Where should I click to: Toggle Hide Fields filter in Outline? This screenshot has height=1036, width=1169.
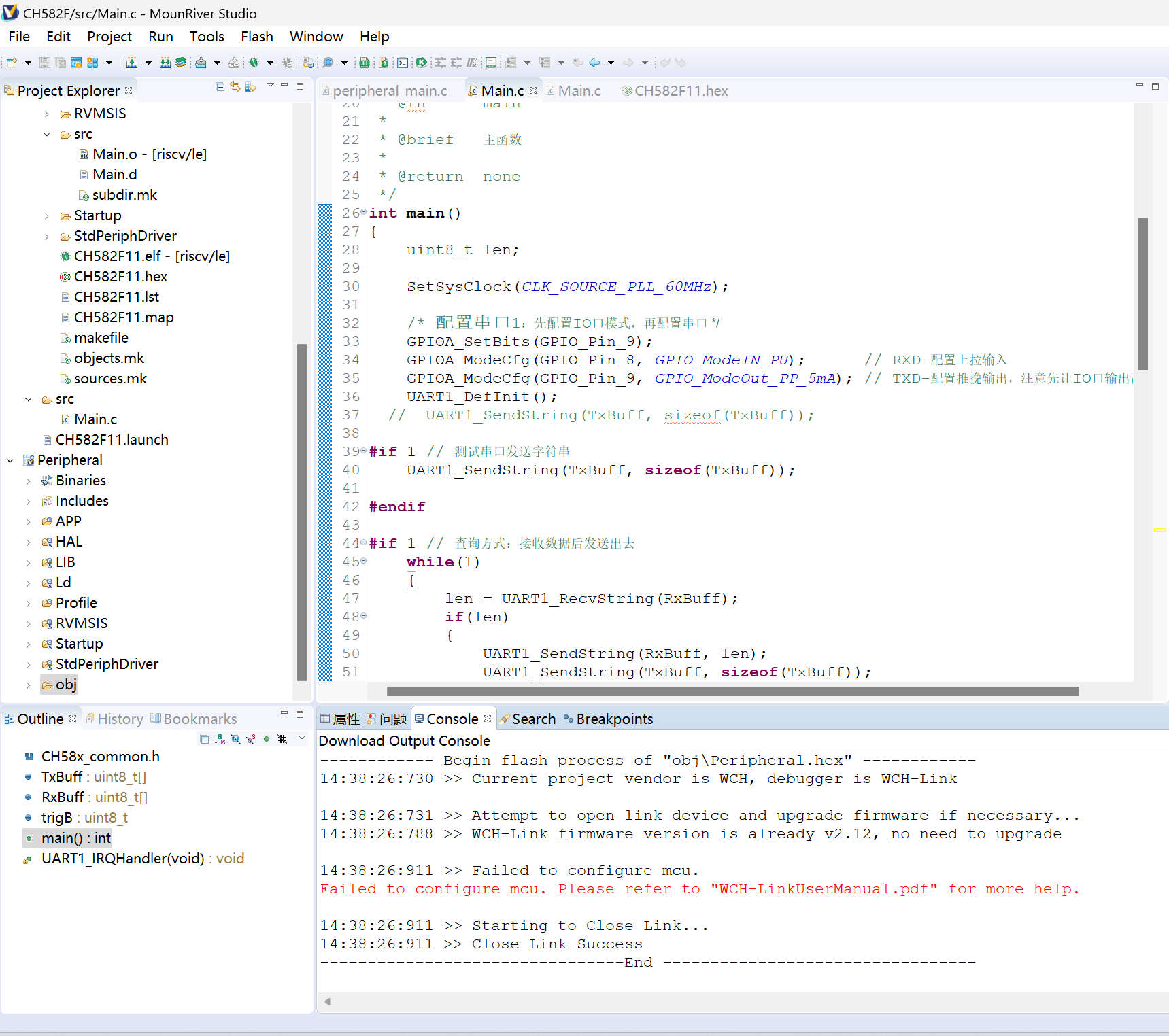click(235, 739)
